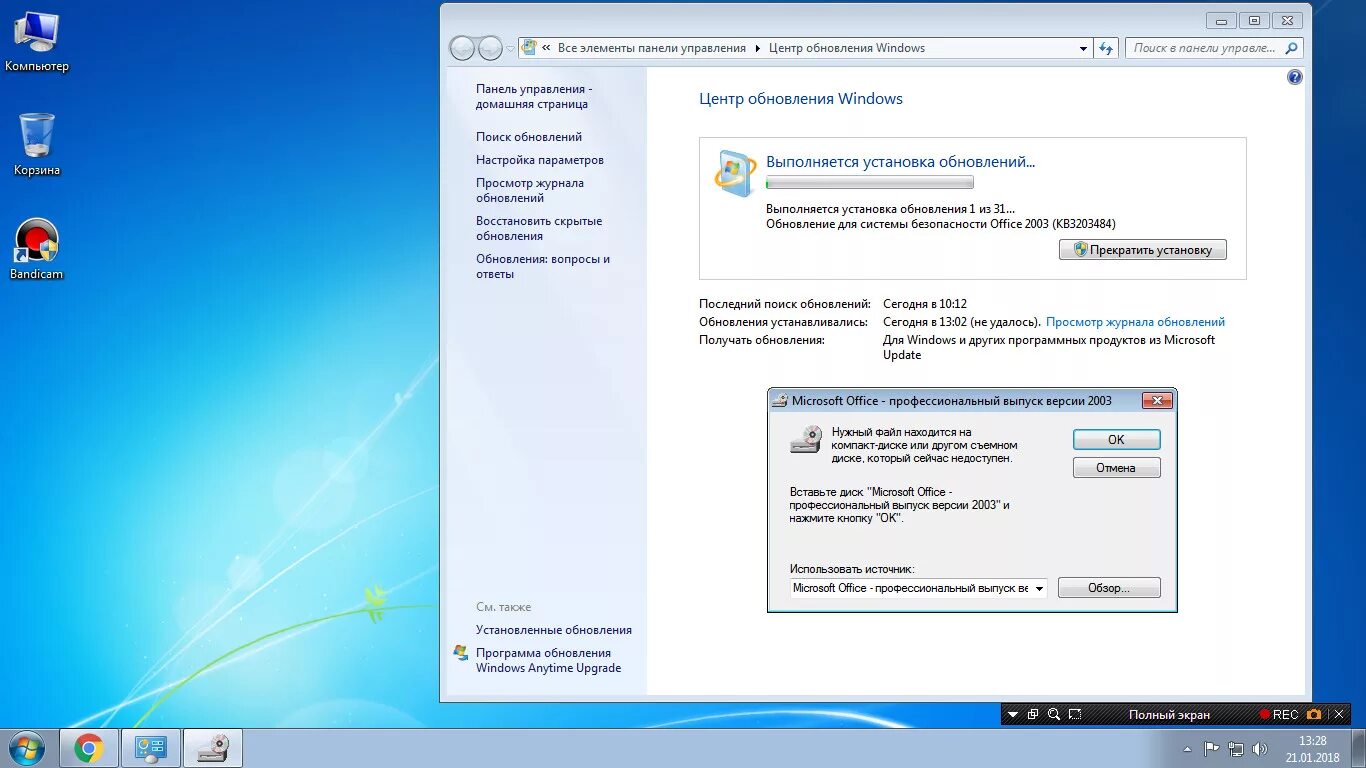Open Google Chrome from the taskbar
This screenshot has height=768, width=1366.
88,748
